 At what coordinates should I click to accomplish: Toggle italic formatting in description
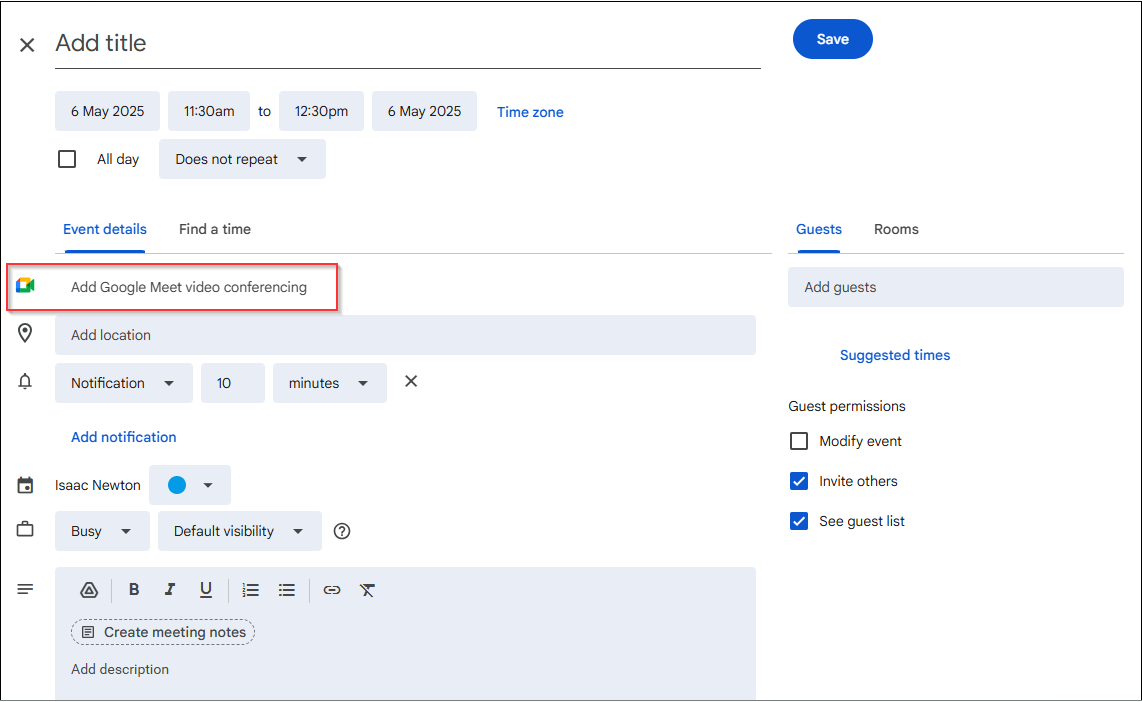pos(170,590)
